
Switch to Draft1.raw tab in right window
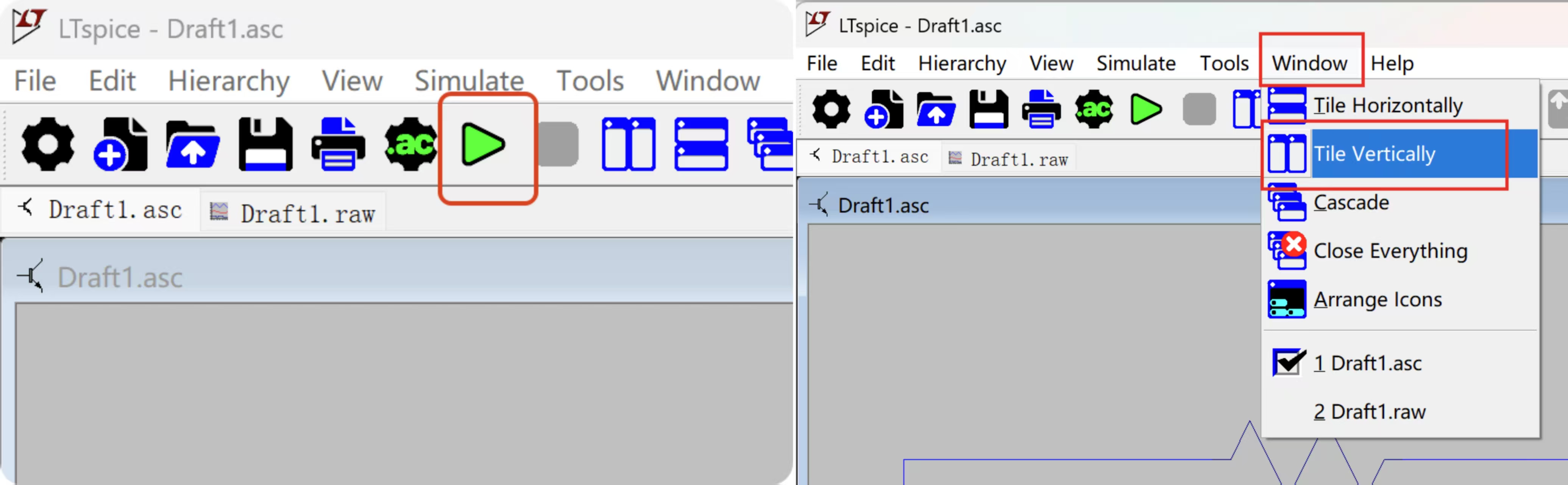click(1008, 159)
